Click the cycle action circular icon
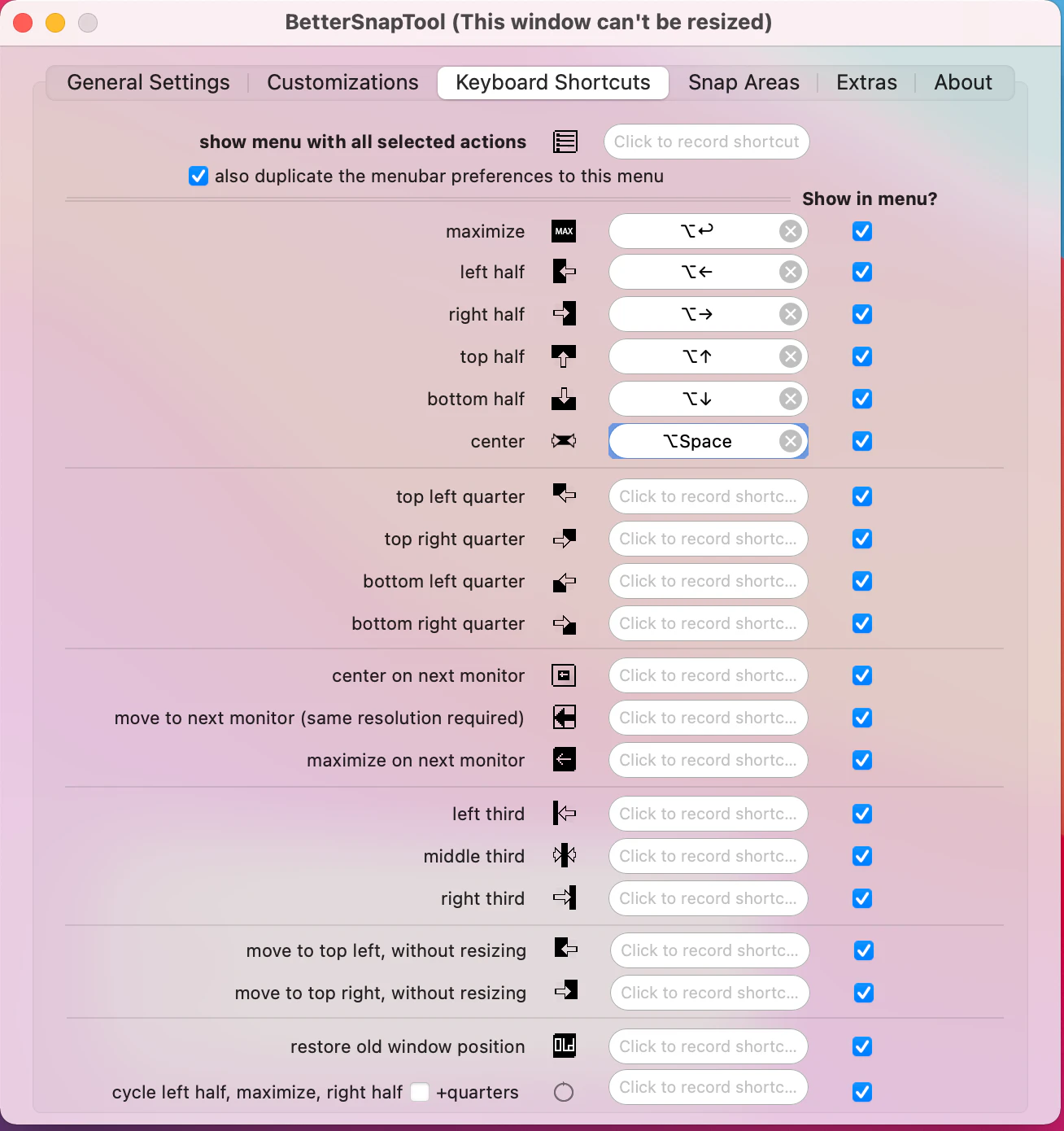This screenshot has height=1131, width=1064. point(564,1092)
